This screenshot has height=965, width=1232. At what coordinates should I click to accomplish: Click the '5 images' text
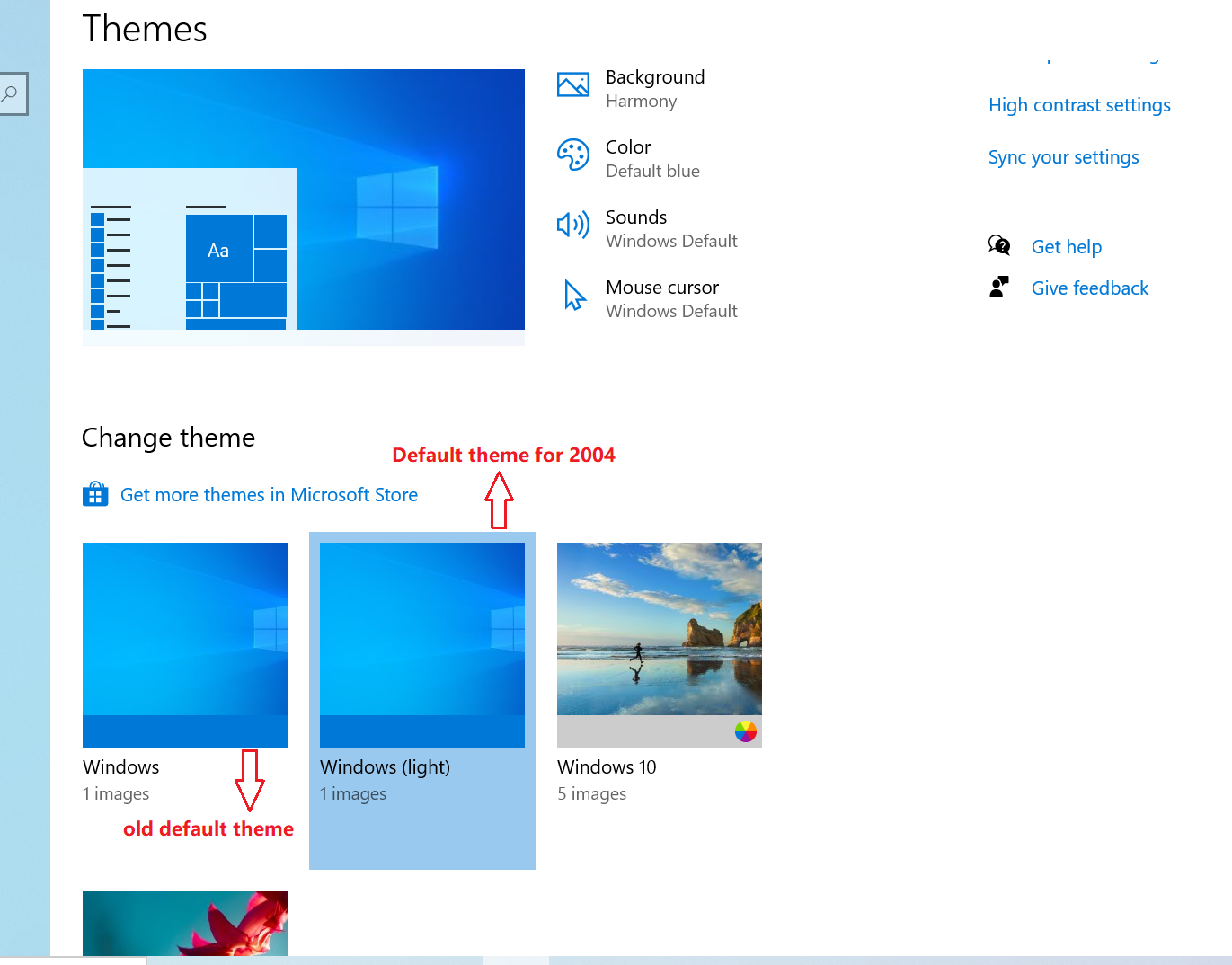click(x=592, y=793)
